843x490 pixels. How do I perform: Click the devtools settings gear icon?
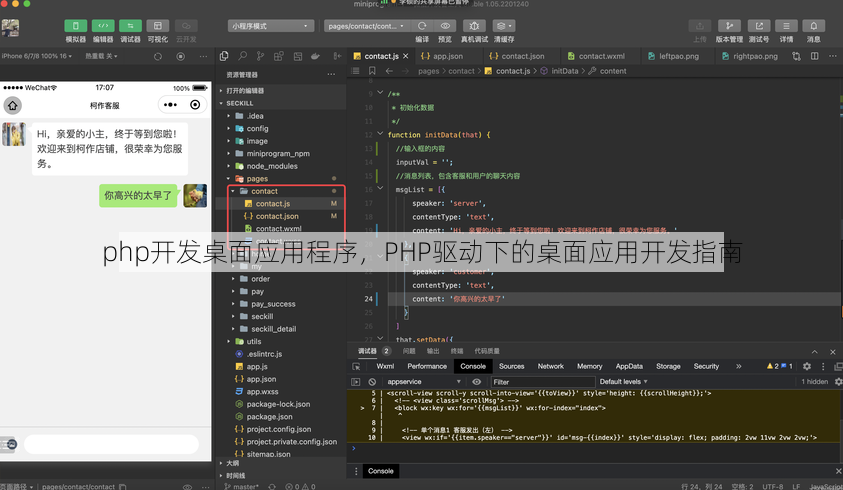pos(806,366)
